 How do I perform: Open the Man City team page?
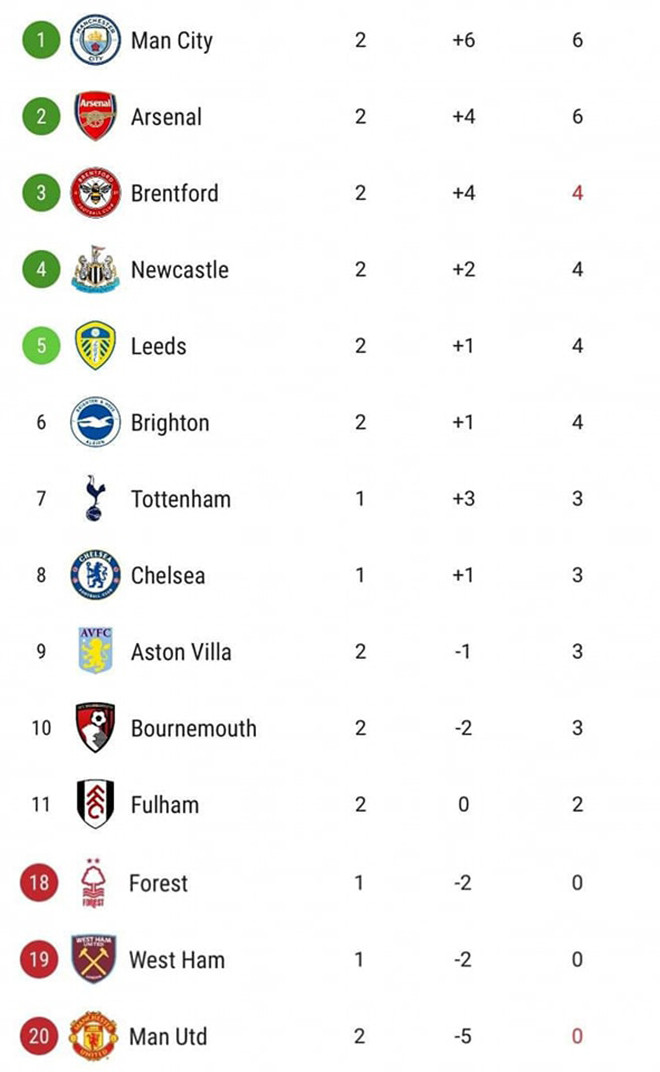[x=171, y=40]
